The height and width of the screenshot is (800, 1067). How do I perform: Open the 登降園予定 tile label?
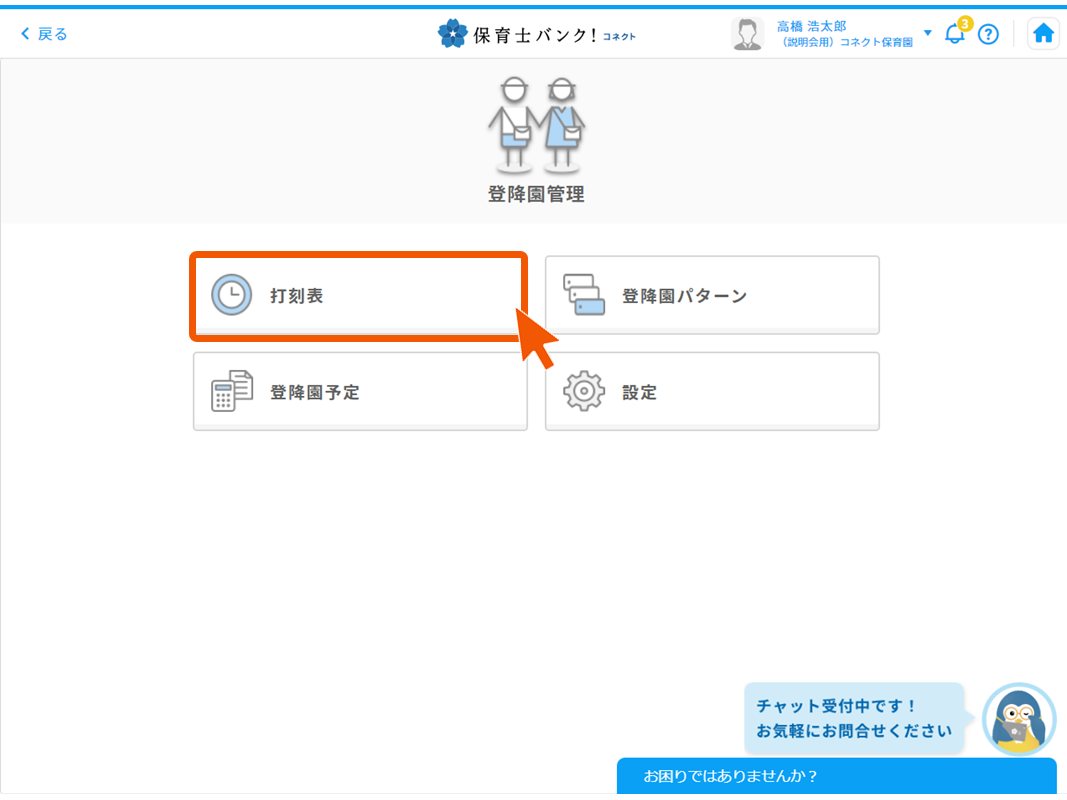pyautogui.click(x=315, y=392)
